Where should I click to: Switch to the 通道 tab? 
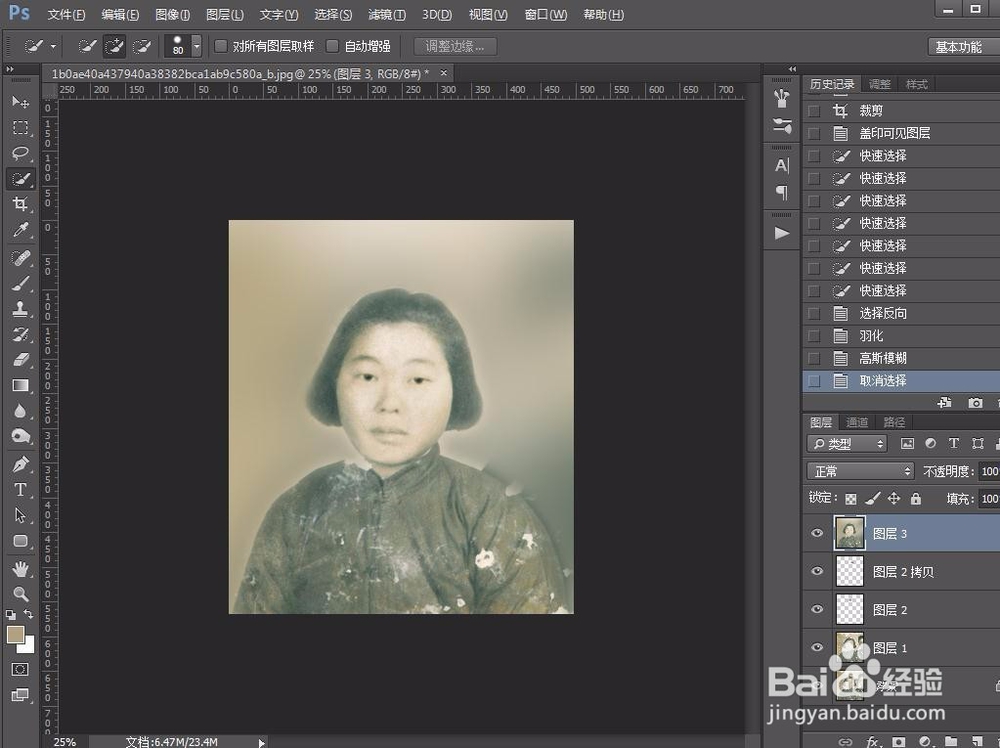(x=857, y=422)
